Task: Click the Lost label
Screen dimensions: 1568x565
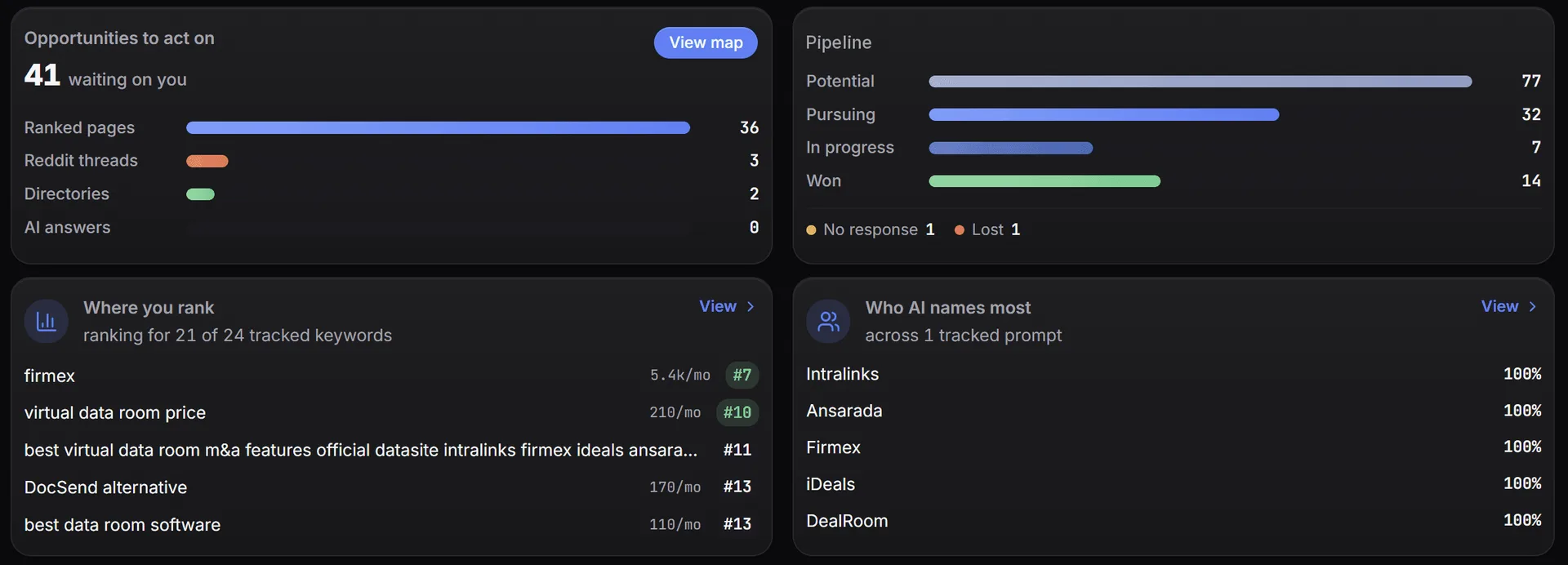Action: [987, 230]
